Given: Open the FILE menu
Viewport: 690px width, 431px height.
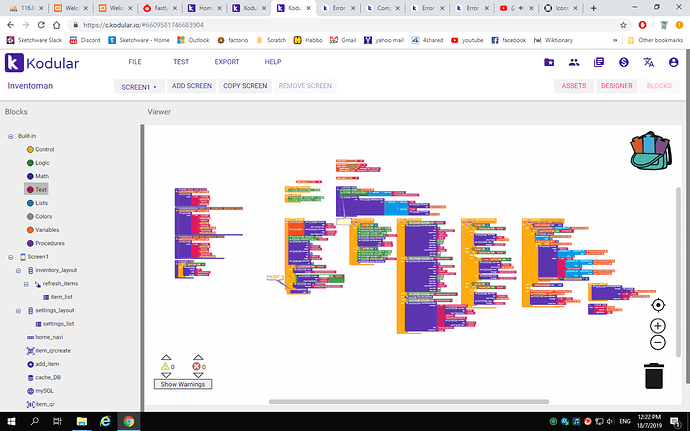Looking at the screenshot, I should (135, 62).
